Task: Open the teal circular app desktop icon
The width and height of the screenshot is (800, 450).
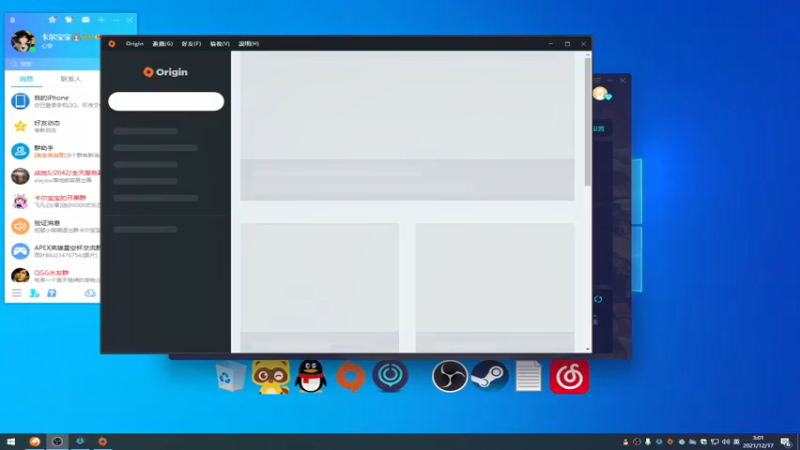Action: (x=390, y=376)
